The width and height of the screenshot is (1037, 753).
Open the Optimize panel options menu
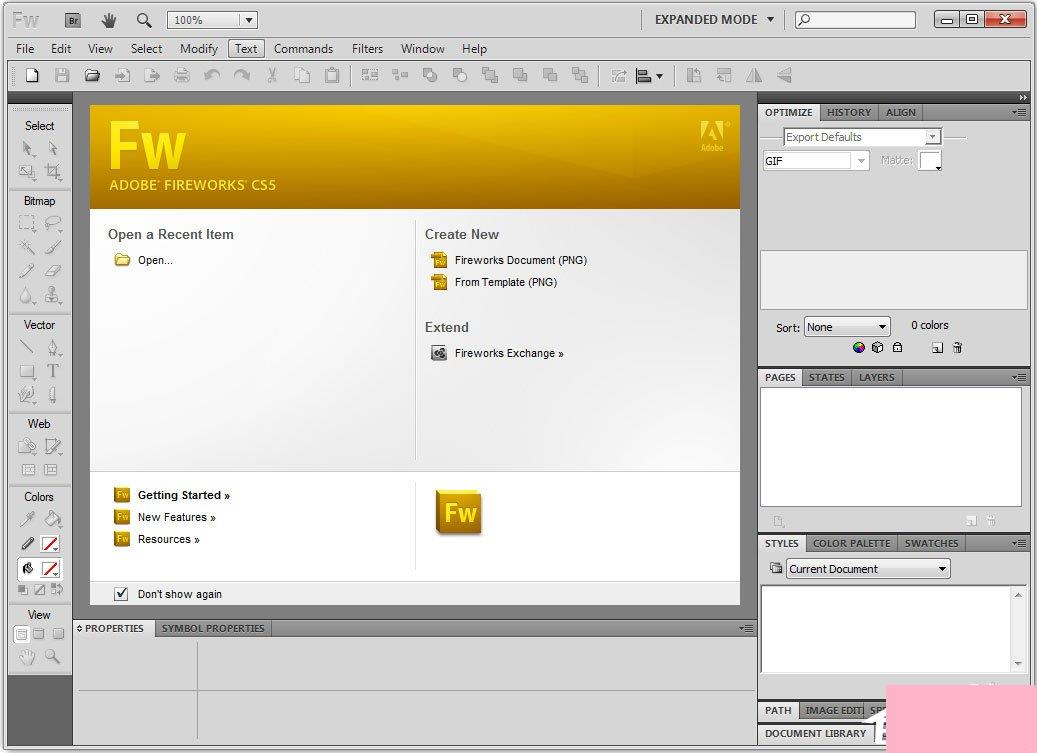click(x=1020, y=112)
